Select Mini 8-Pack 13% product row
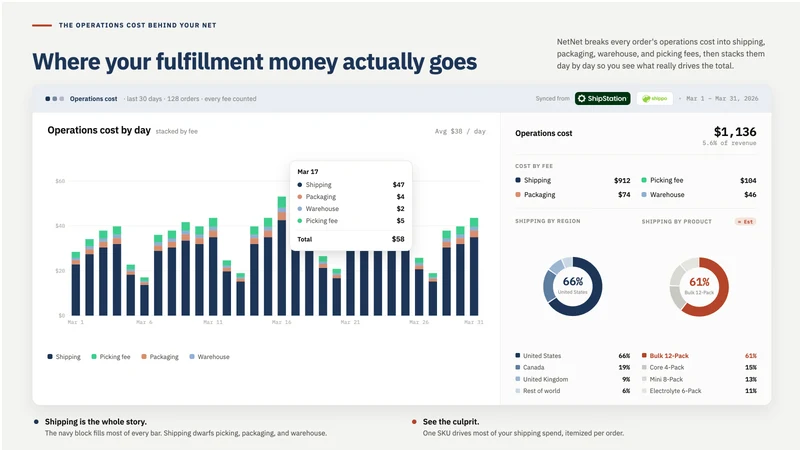Image resolution: width=800 pixels, height=450 pixels. click(699, 379)
